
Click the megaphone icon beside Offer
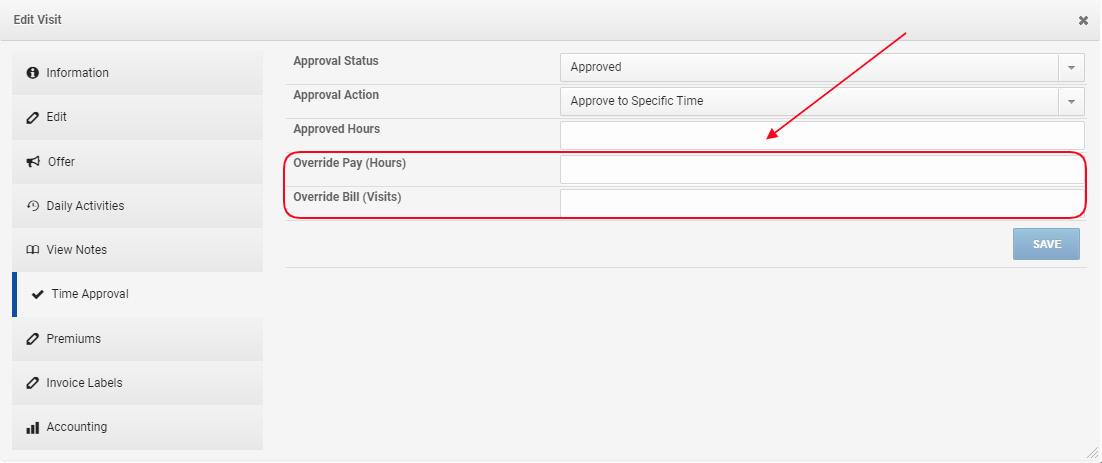32,162
